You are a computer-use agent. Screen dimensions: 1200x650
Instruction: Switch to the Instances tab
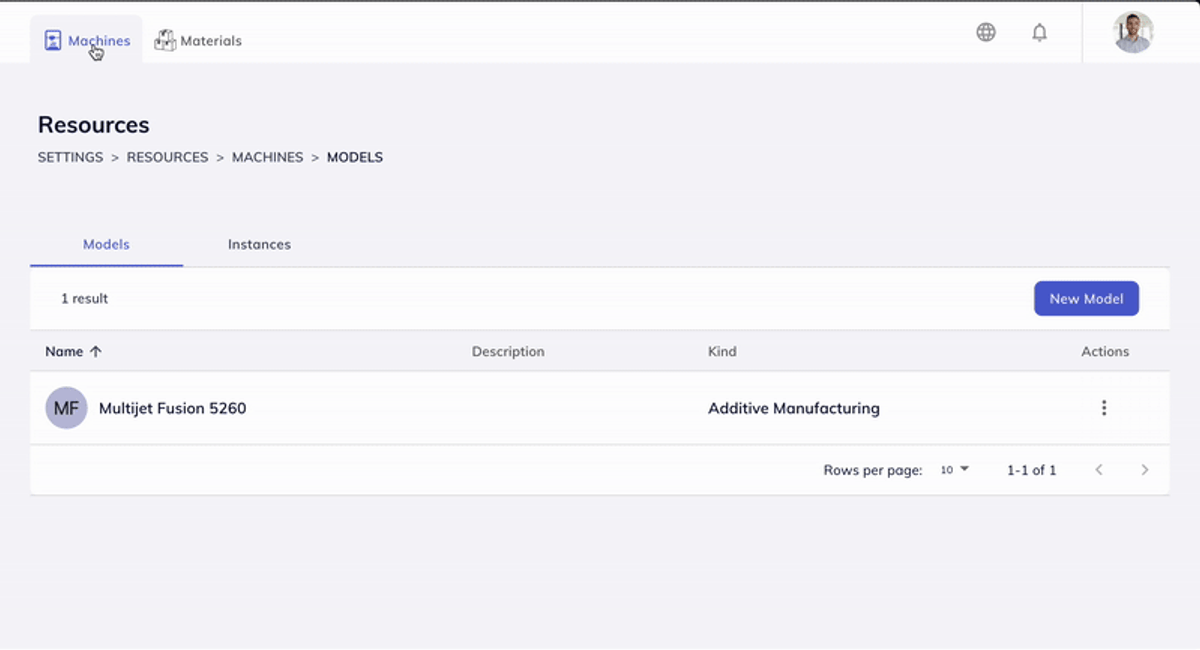click(259, 244)
